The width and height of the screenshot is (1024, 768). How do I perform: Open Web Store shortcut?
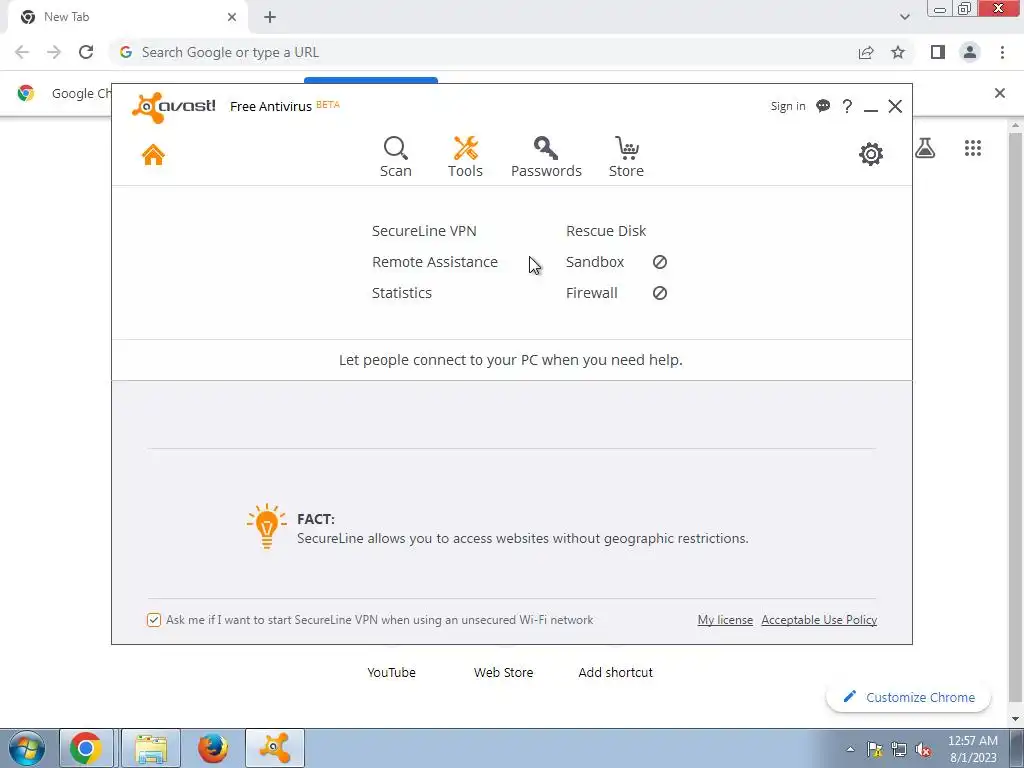[504, 673]
